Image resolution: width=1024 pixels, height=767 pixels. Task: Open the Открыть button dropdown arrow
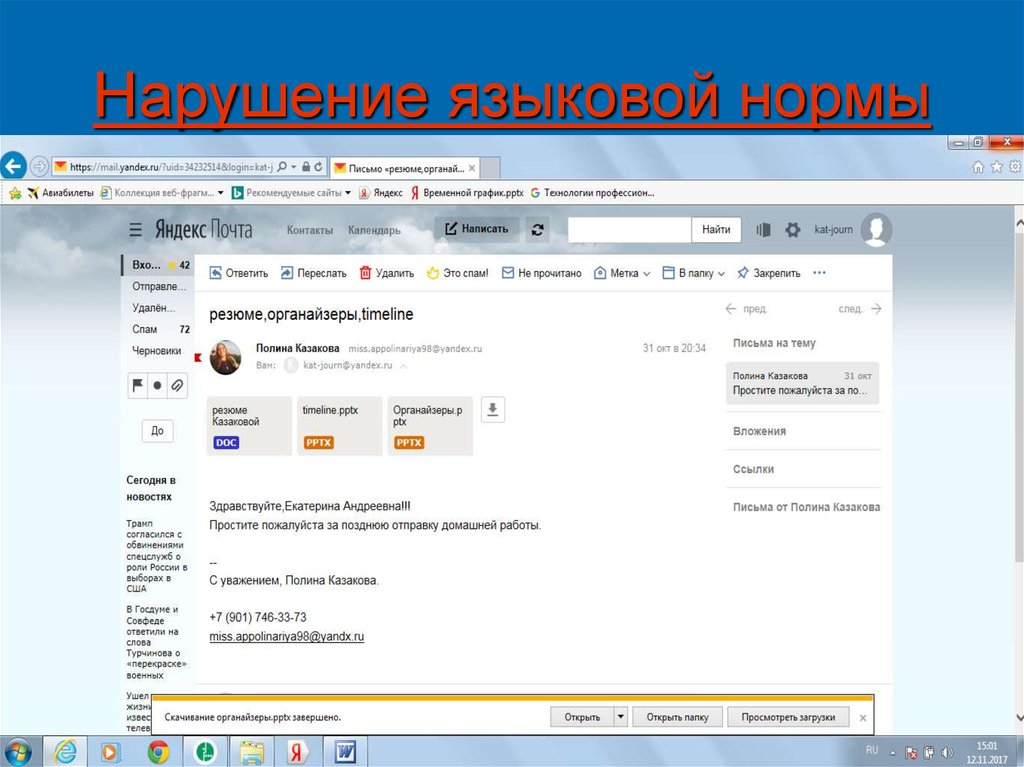point(621,716)
